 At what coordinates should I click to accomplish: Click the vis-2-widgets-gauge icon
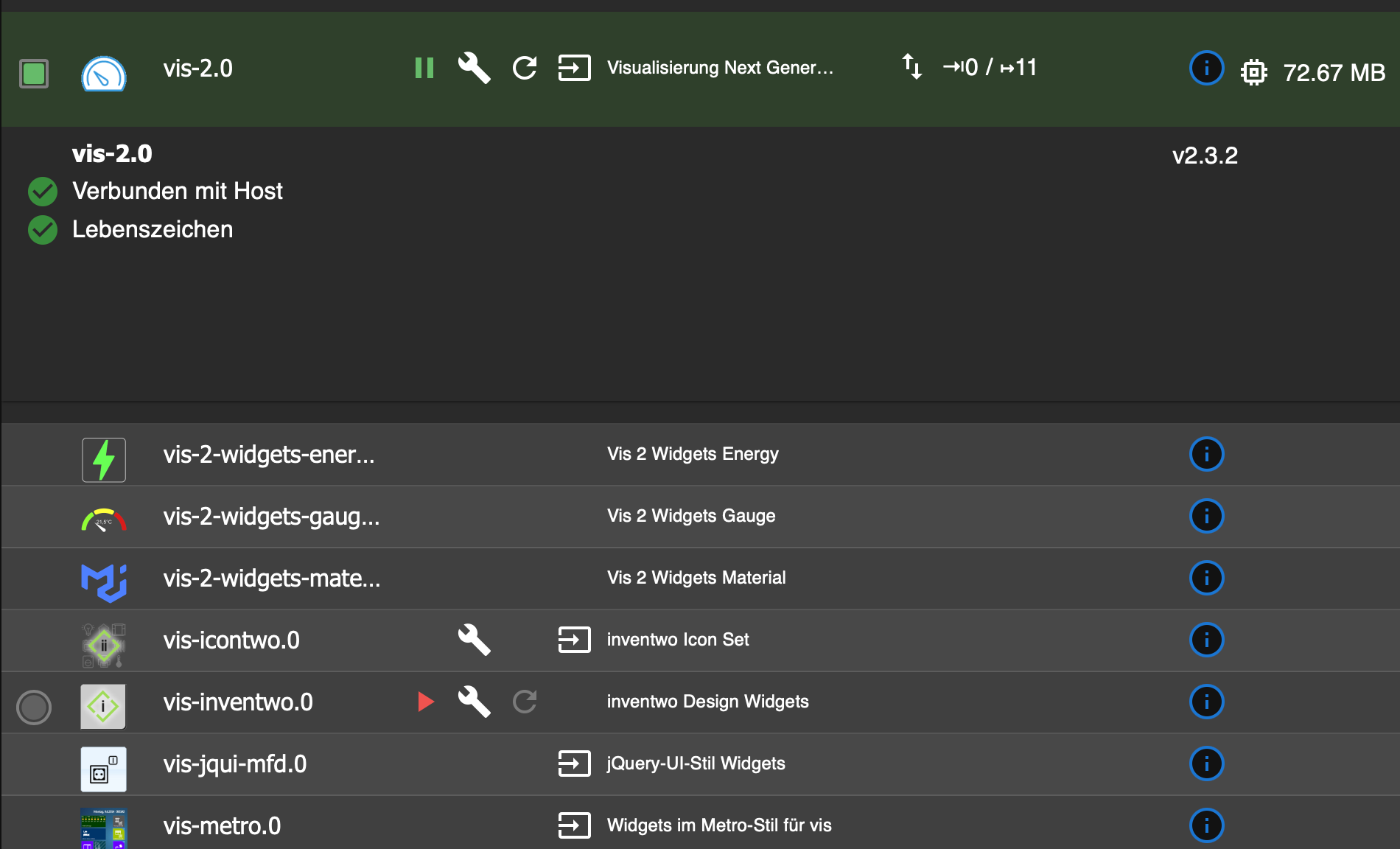[104, 520]
